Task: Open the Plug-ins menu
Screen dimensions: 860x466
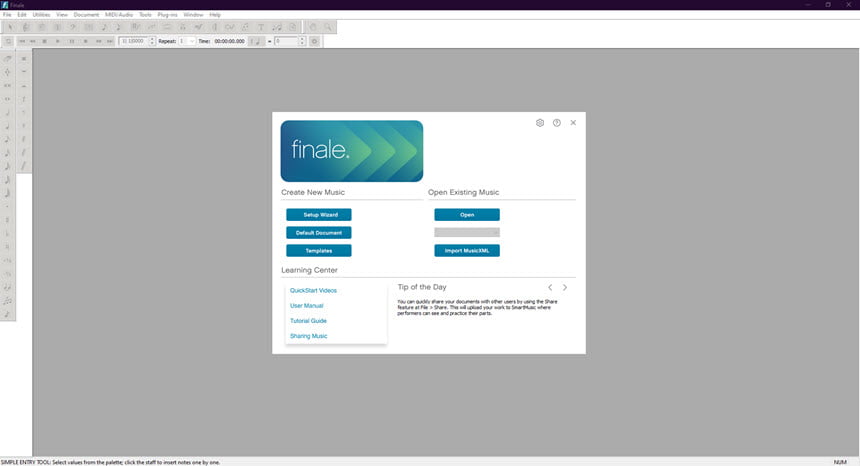Action: pyautogui.click(x=167, y=15)
